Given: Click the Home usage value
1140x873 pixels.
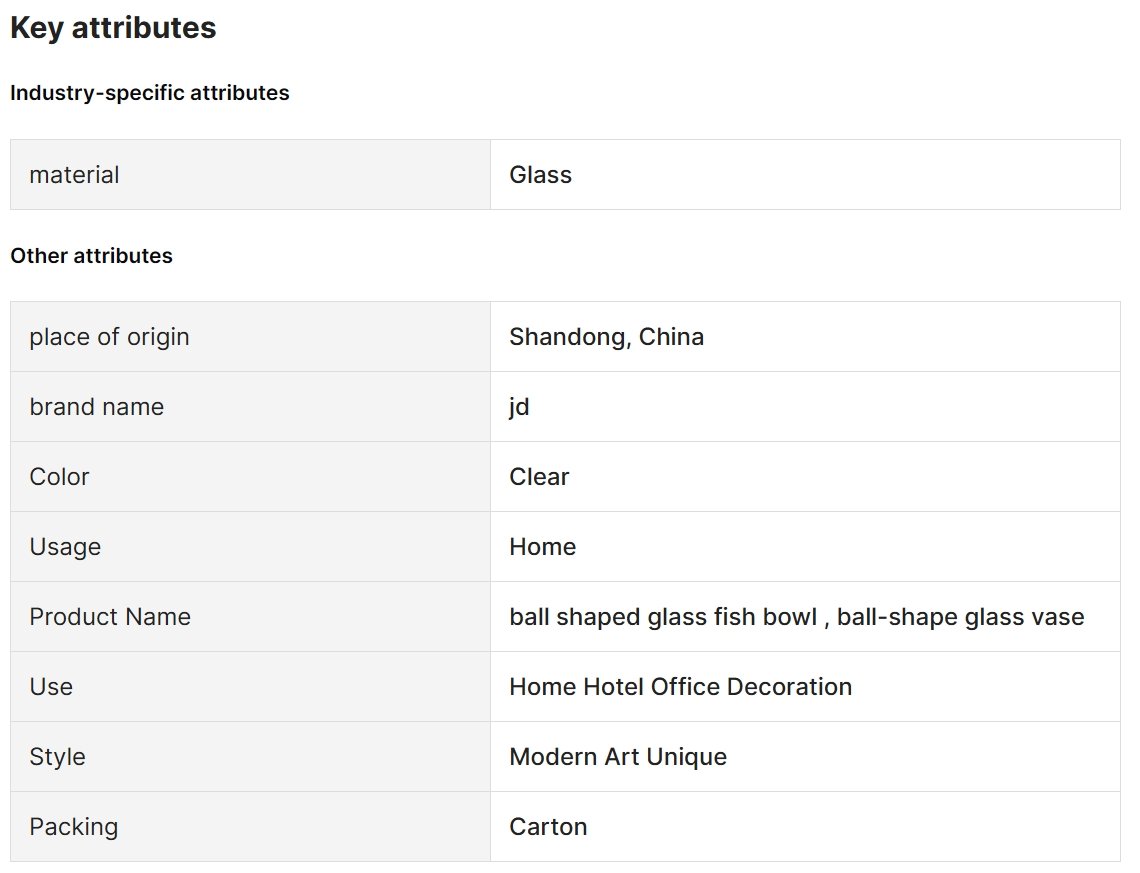Looking at the screenshot, I should (x=542, y=547).
